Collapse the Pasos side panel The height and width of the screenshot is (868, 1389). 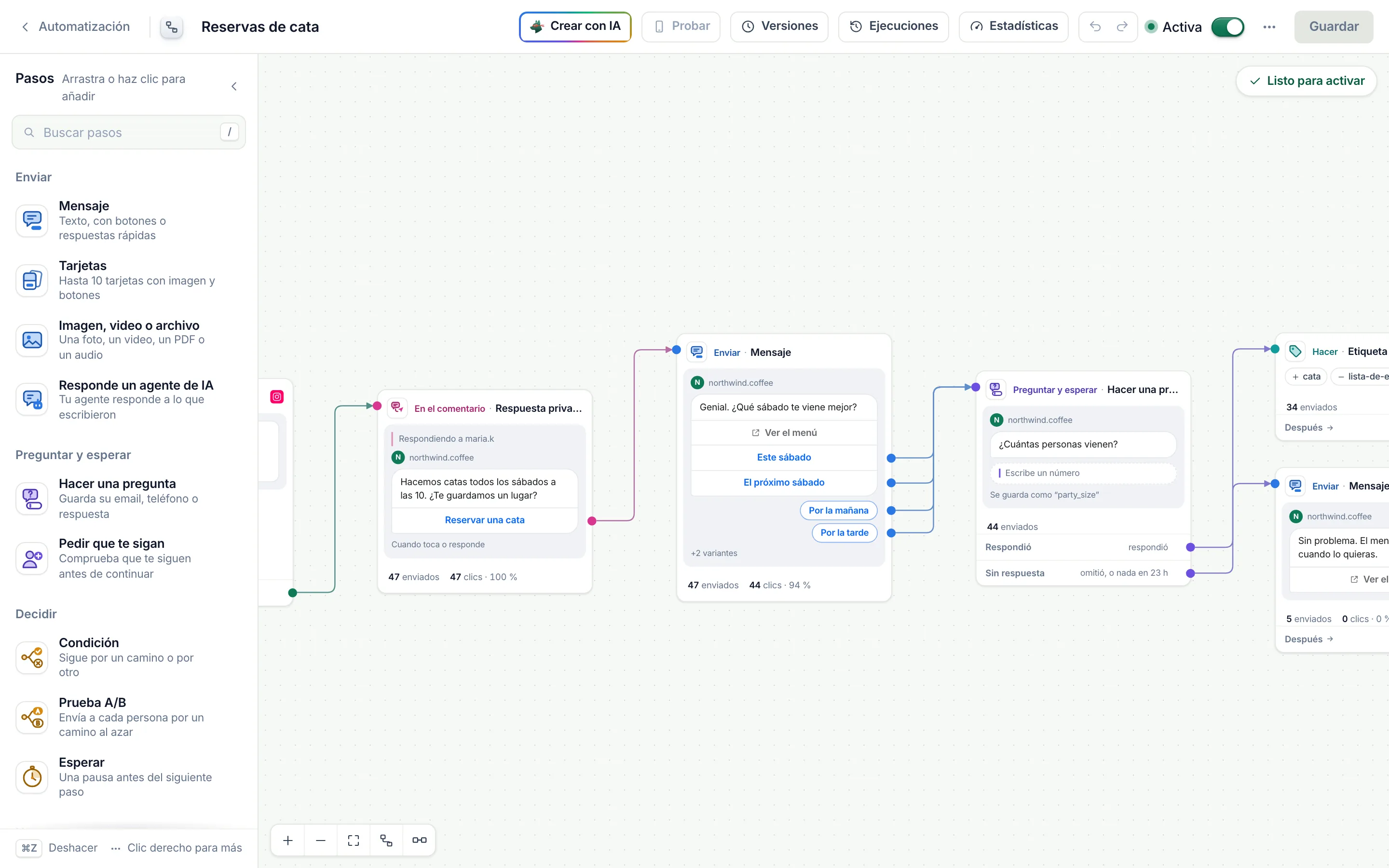(x=233, y=86)
